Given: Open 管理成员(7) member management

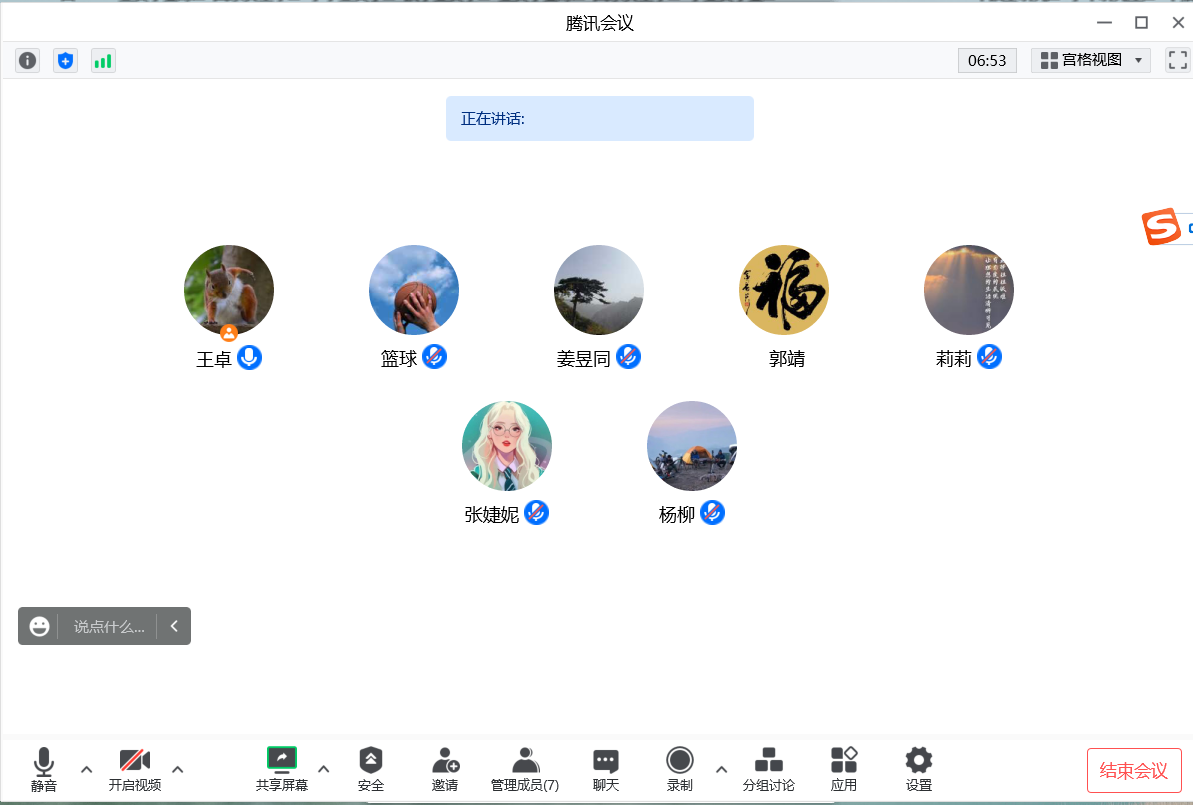Looking at the screenshot, I should point(525,768).
